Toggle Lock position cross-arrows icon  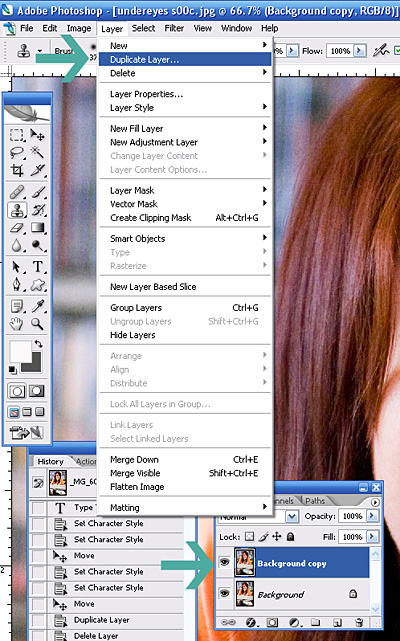coord(277,536)
